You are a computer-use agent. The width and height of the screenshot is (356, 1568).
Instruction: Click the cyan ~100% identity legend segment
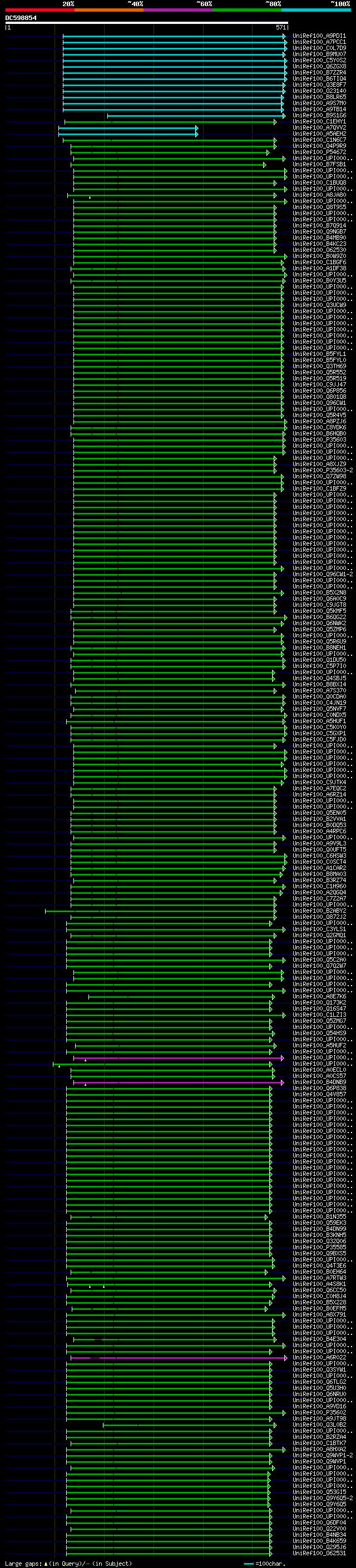pos(316,10)
